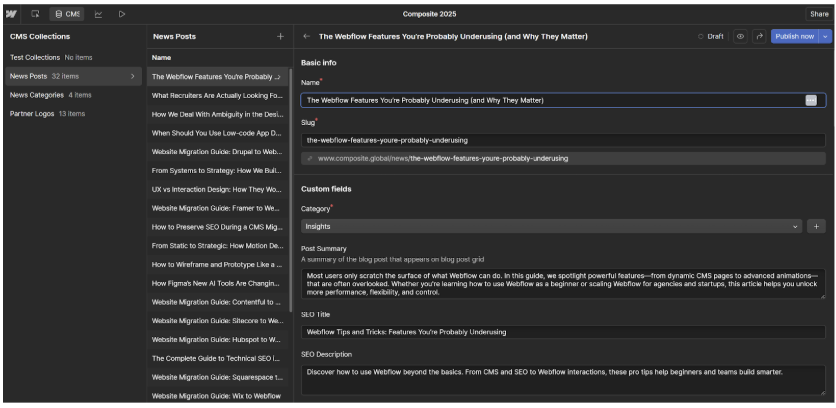Click the Slug input field
Screen dimensions: 836x408
(x=564, y=140)
